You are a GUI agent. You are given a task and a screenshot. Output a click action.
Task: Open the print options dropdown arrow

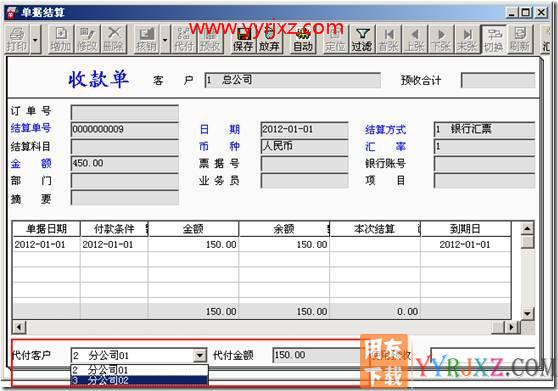tap(35, 39)
